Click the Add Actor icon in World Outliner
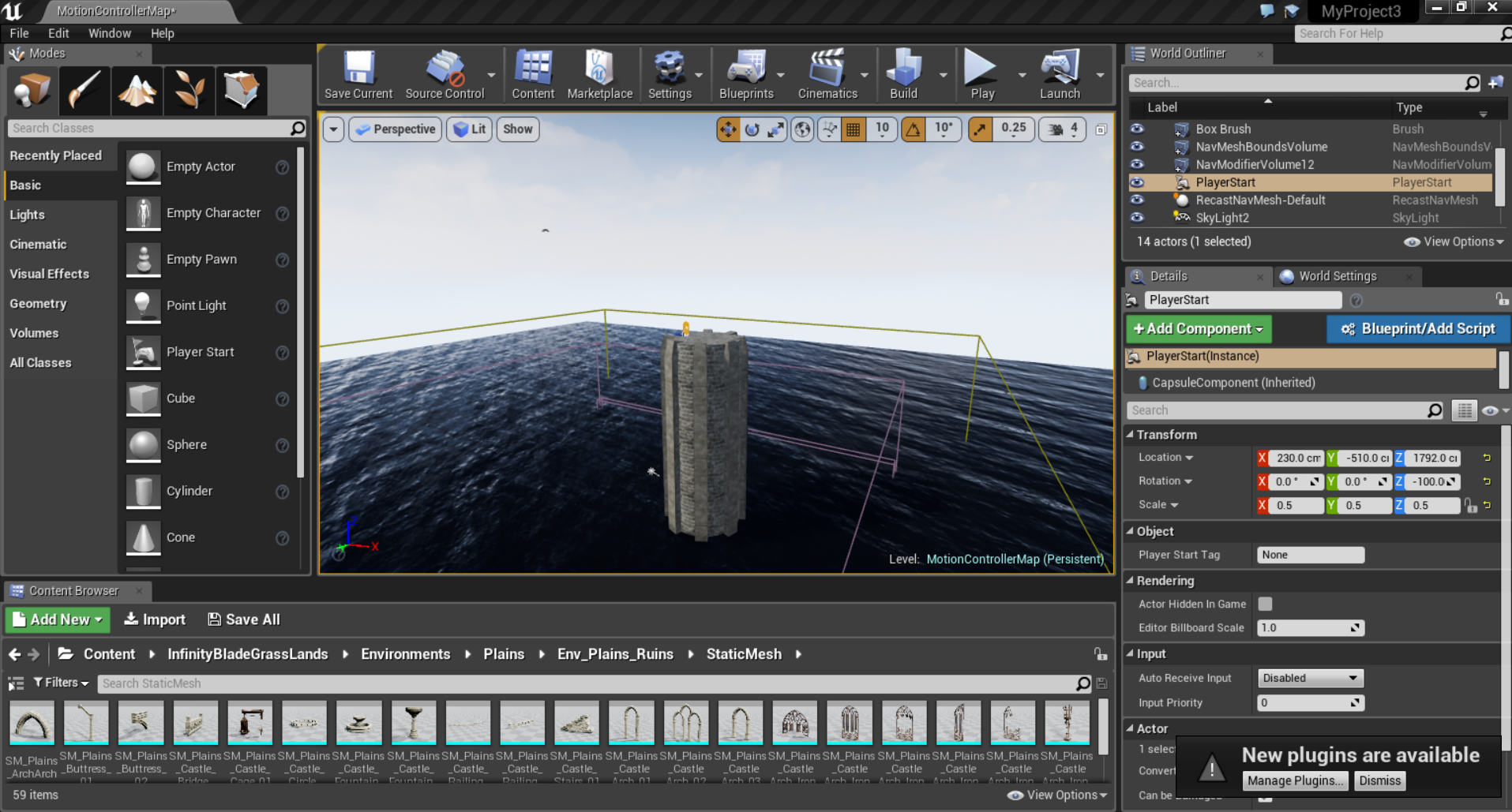This screenshot has height=812, width=1512. pos(1495,83)
